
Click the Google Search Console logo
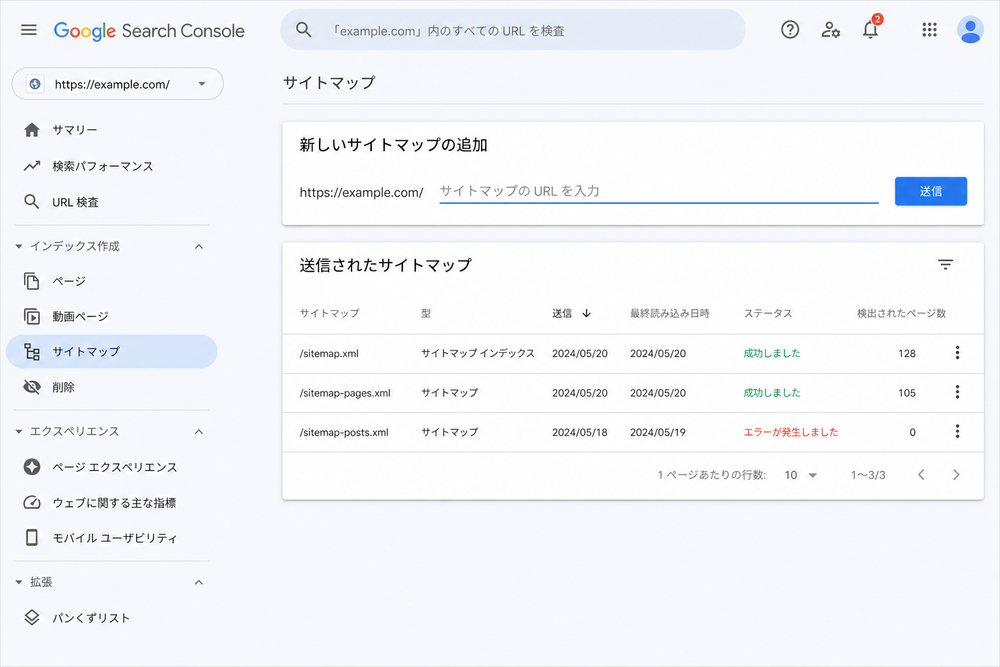pos(149,31)
